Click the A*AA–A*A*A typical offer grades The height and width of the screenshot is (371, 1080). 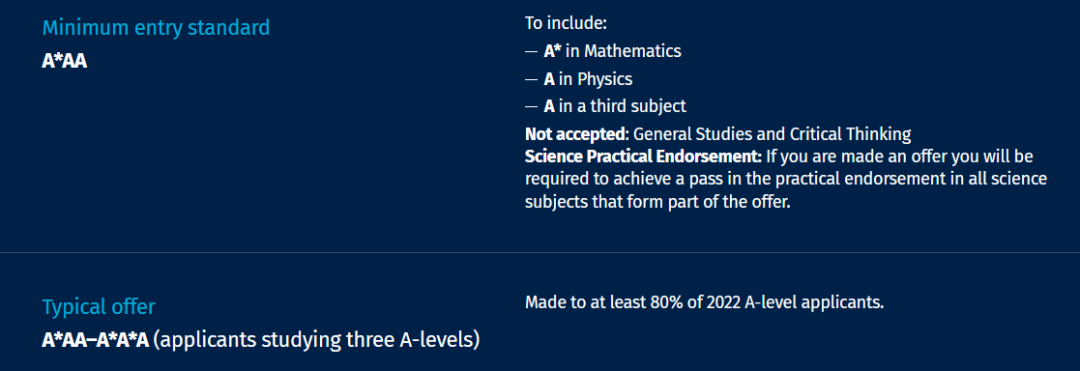click(95, 340)
